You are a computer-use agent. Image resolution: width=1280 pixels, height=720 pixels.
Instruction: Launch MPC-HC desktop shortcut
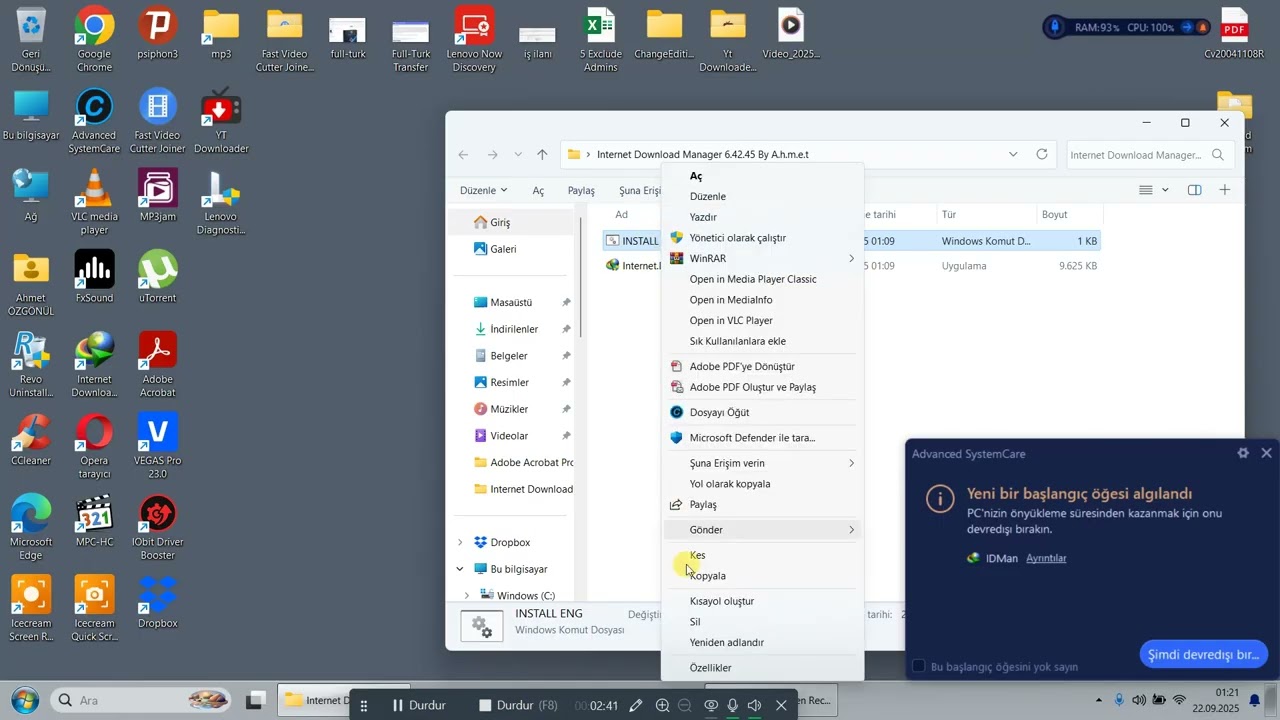tap(94, 522)
